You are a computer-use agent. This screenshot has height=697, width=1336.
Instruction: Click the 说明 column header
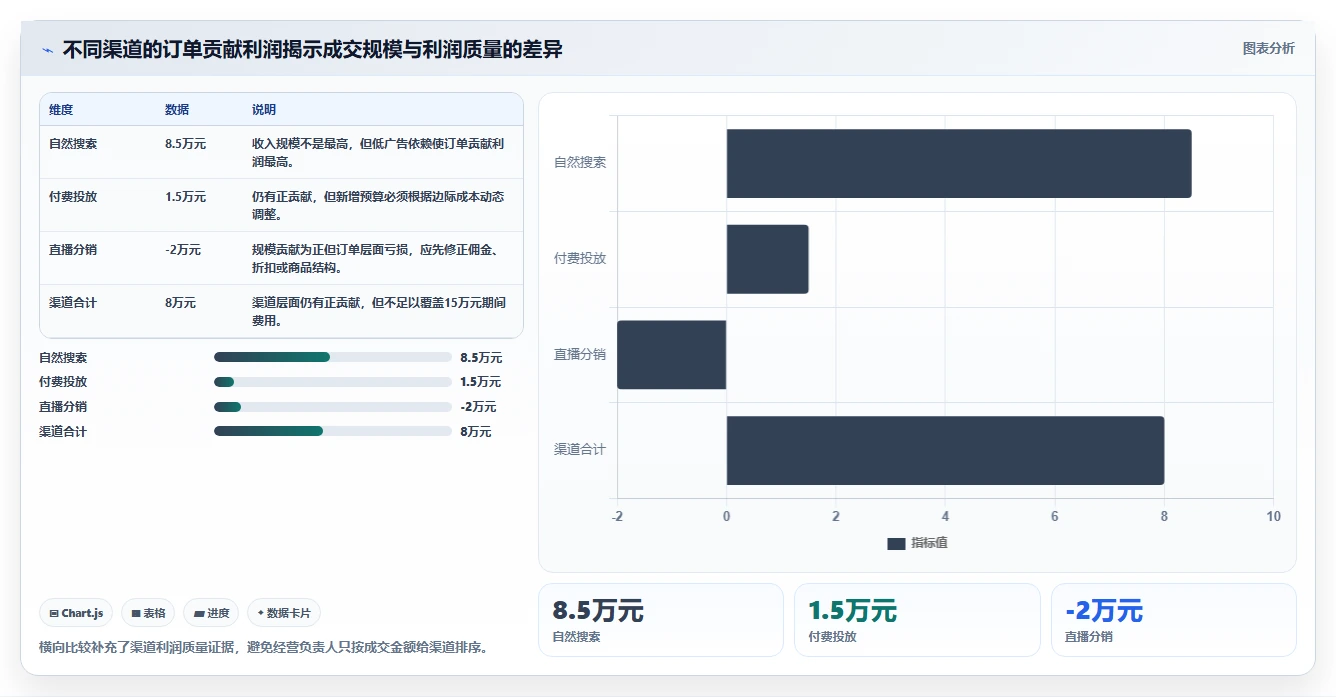coord(264,110)
